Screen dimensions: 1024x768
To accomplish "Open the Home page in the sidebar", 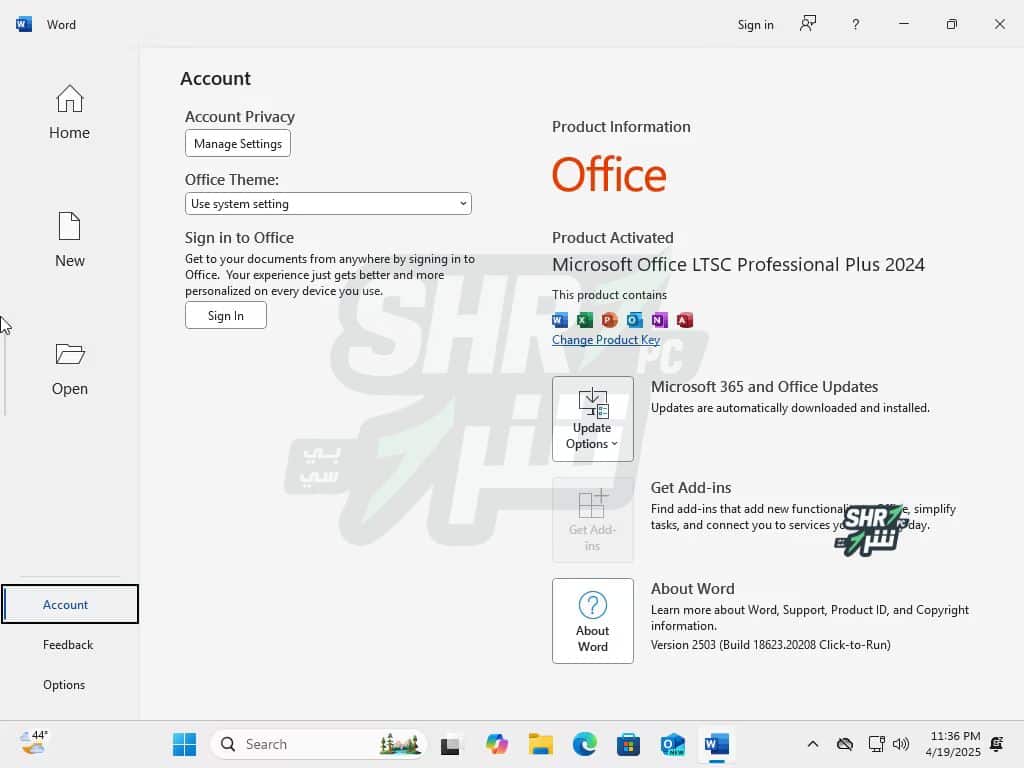I will (x=69, y=112).
